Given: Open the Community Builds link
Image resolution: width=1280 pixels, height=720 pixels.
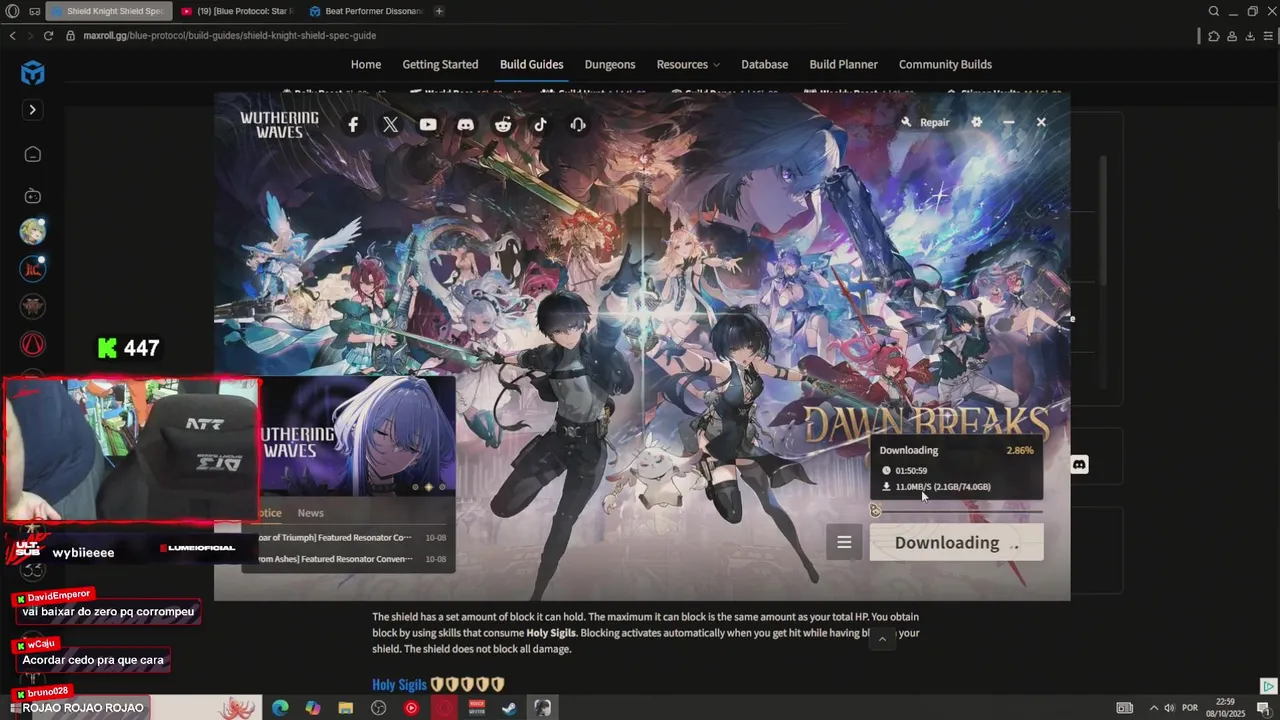Looking at the screenshot, I should coord(945,64).
